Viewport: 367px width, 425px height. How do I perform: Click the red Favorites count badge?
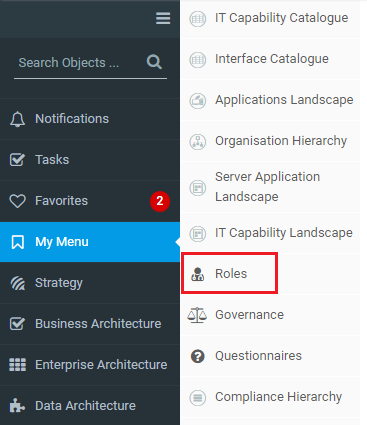160,201
